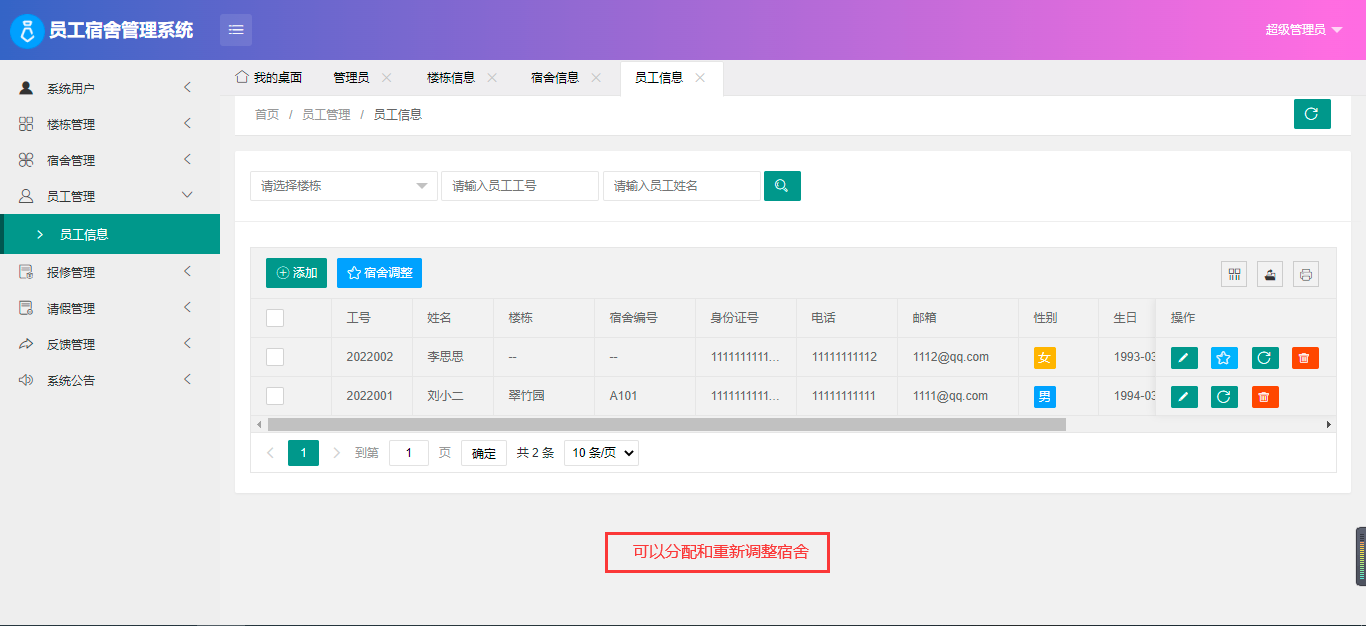This screenshot has height=626, width=1366.
Task: Click the 添加 add button
Action: [296, 273]
